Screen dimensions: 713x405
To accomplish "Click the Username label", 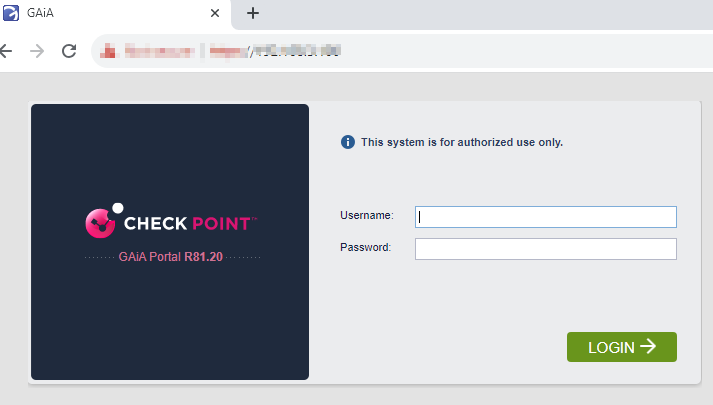I will (367, 215).
